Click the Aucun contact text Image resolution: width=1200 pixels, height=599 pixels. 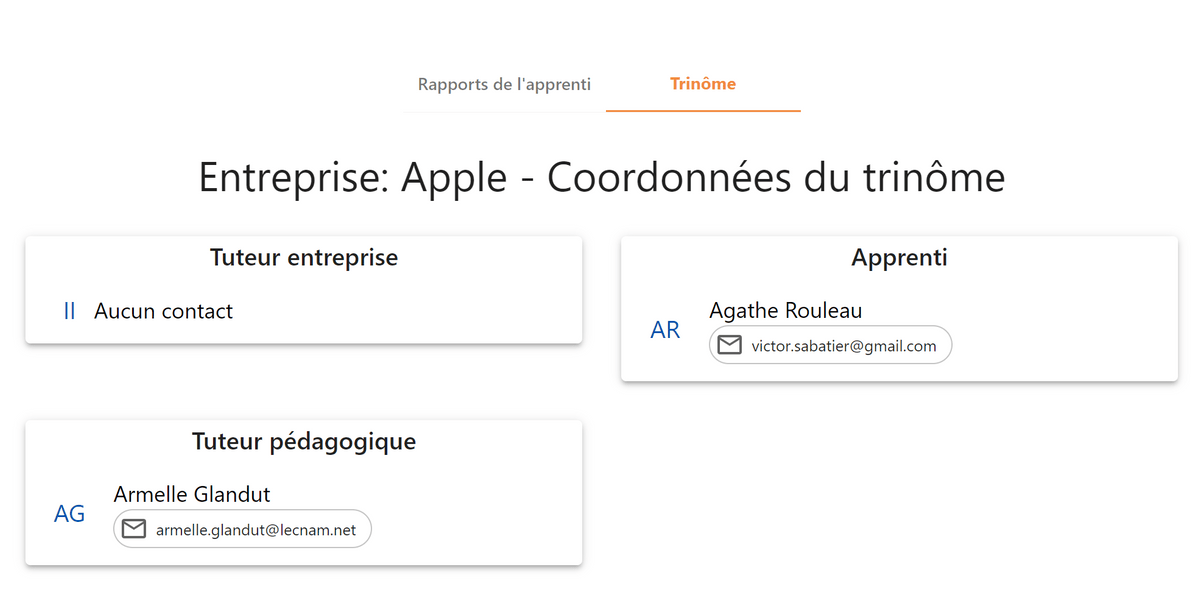164,311
